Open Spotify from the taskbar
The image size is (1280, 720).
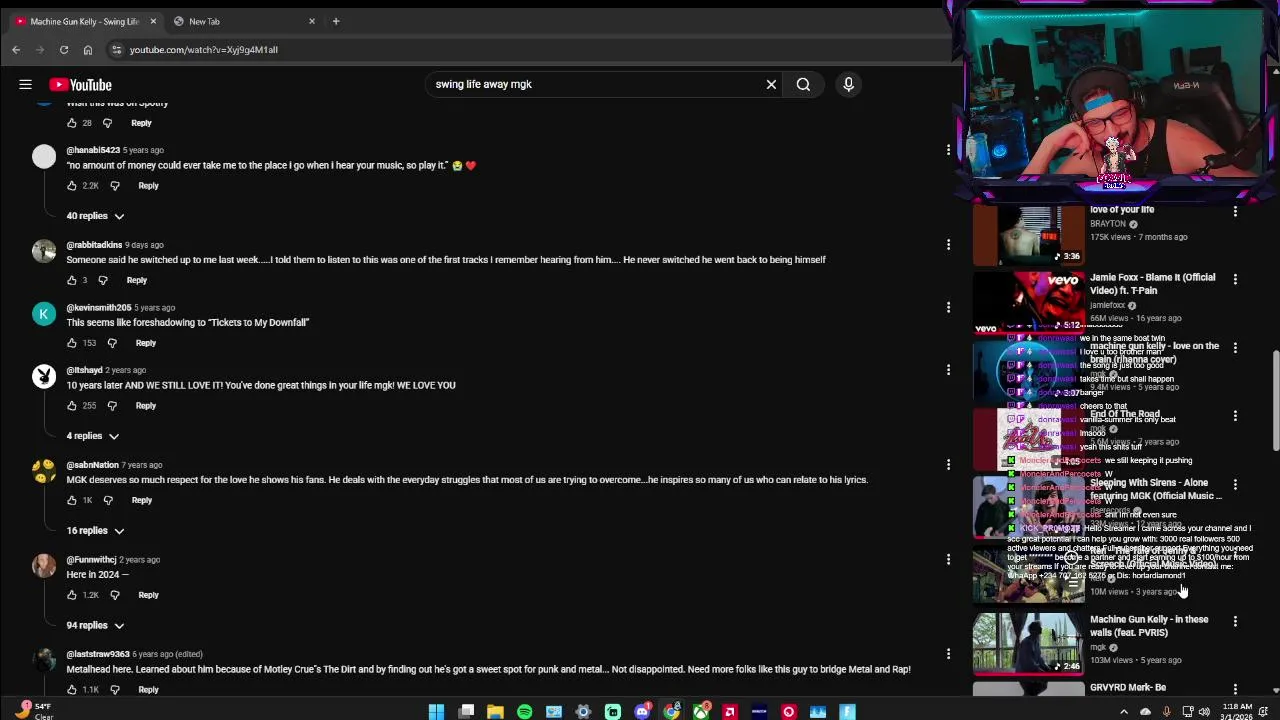pos(524,712)
